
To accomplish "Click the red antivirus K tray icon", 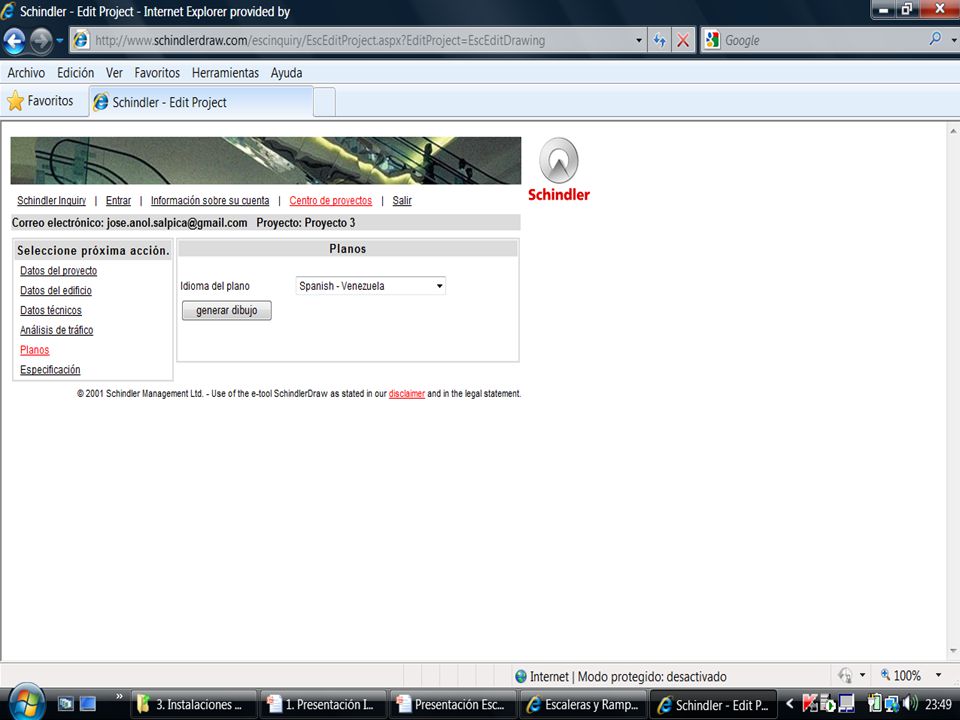I will point(809,704).
